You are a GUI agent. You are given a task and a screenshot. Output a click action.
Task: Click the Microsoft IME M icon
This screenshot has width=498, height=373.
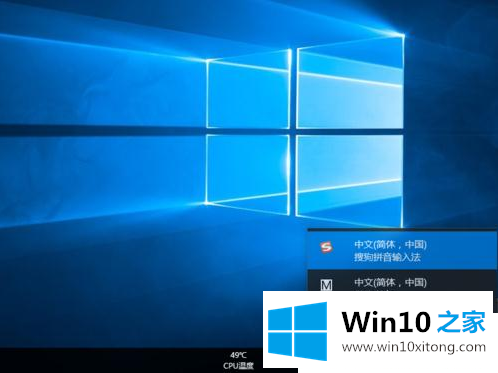326,285
